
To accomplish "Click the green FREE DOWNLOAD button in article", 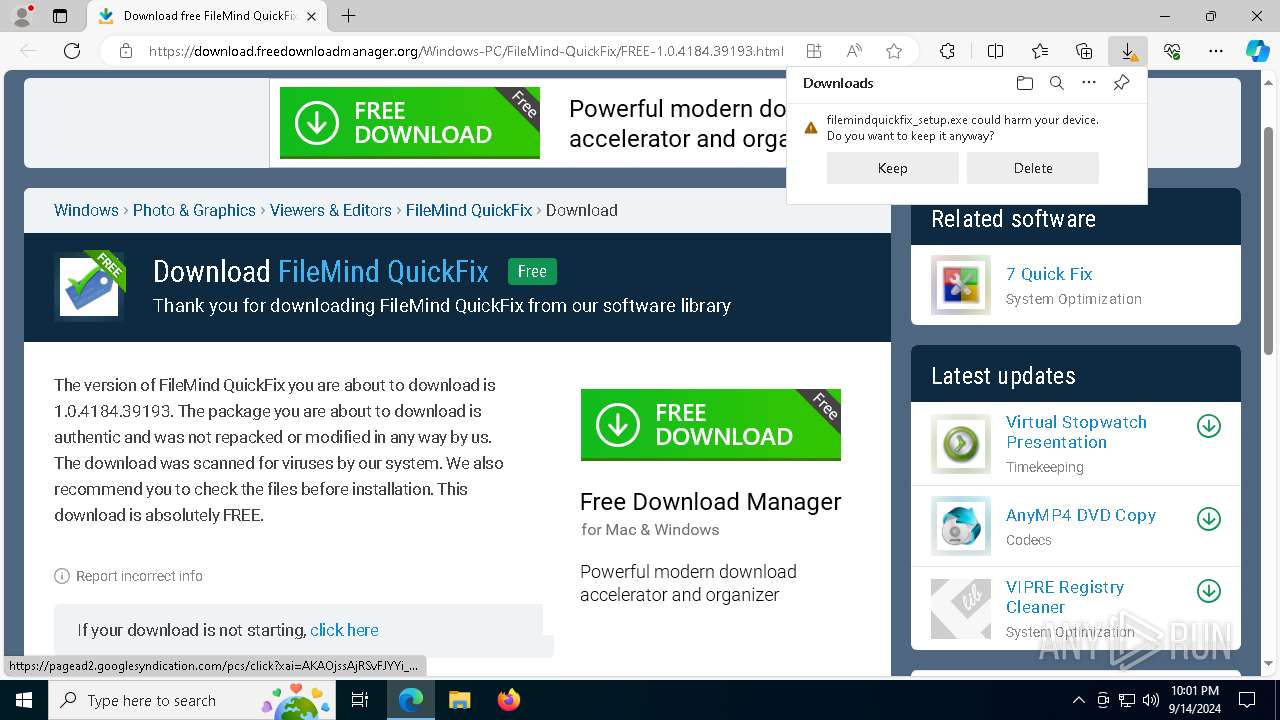I will pyautogui.click(x=711, y=425).
